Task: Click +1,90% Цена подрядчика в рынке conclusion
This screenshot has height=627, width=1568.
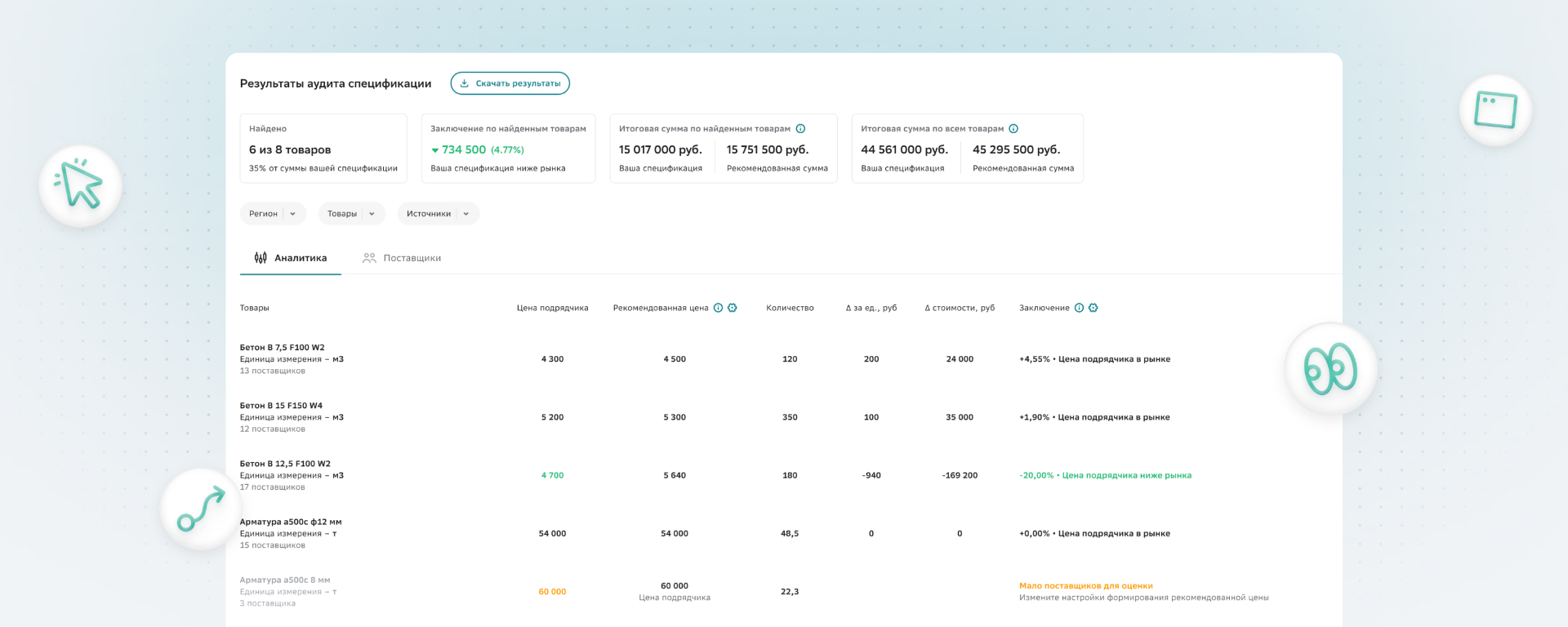Action: pos(1094,417)
